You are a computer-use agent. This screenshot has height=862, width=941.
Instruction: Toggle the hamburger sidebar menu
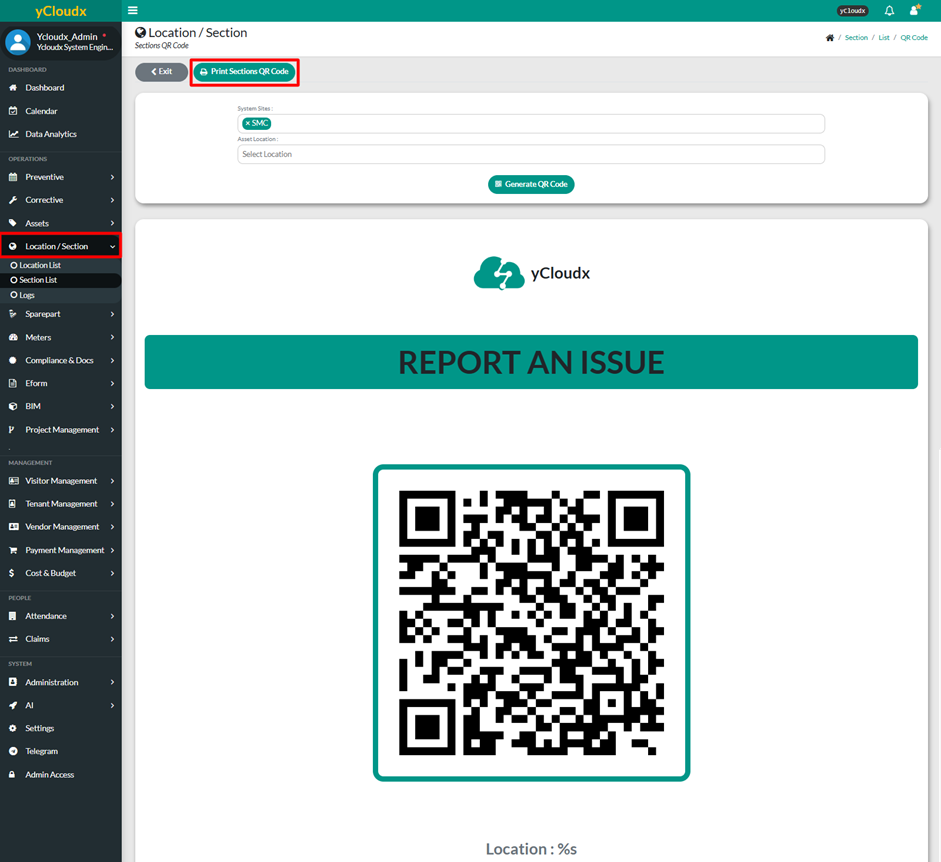pyautogui.click(x=133, y=10)
